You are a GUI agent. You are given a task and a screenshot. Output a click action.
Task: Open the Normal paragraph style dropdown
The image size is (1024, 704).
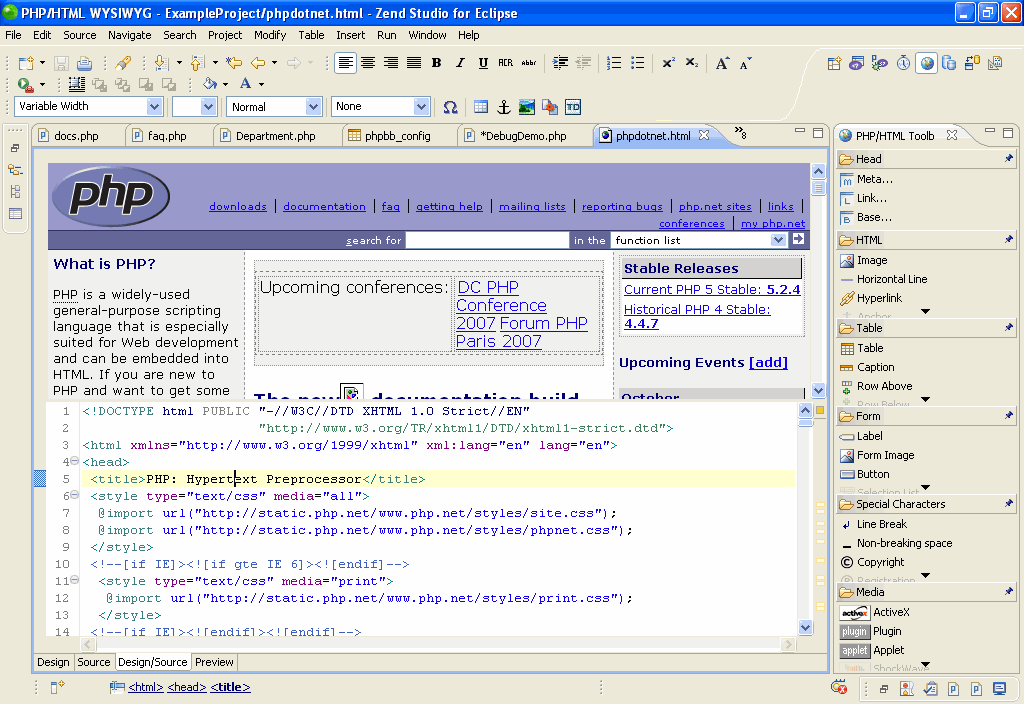313,106
